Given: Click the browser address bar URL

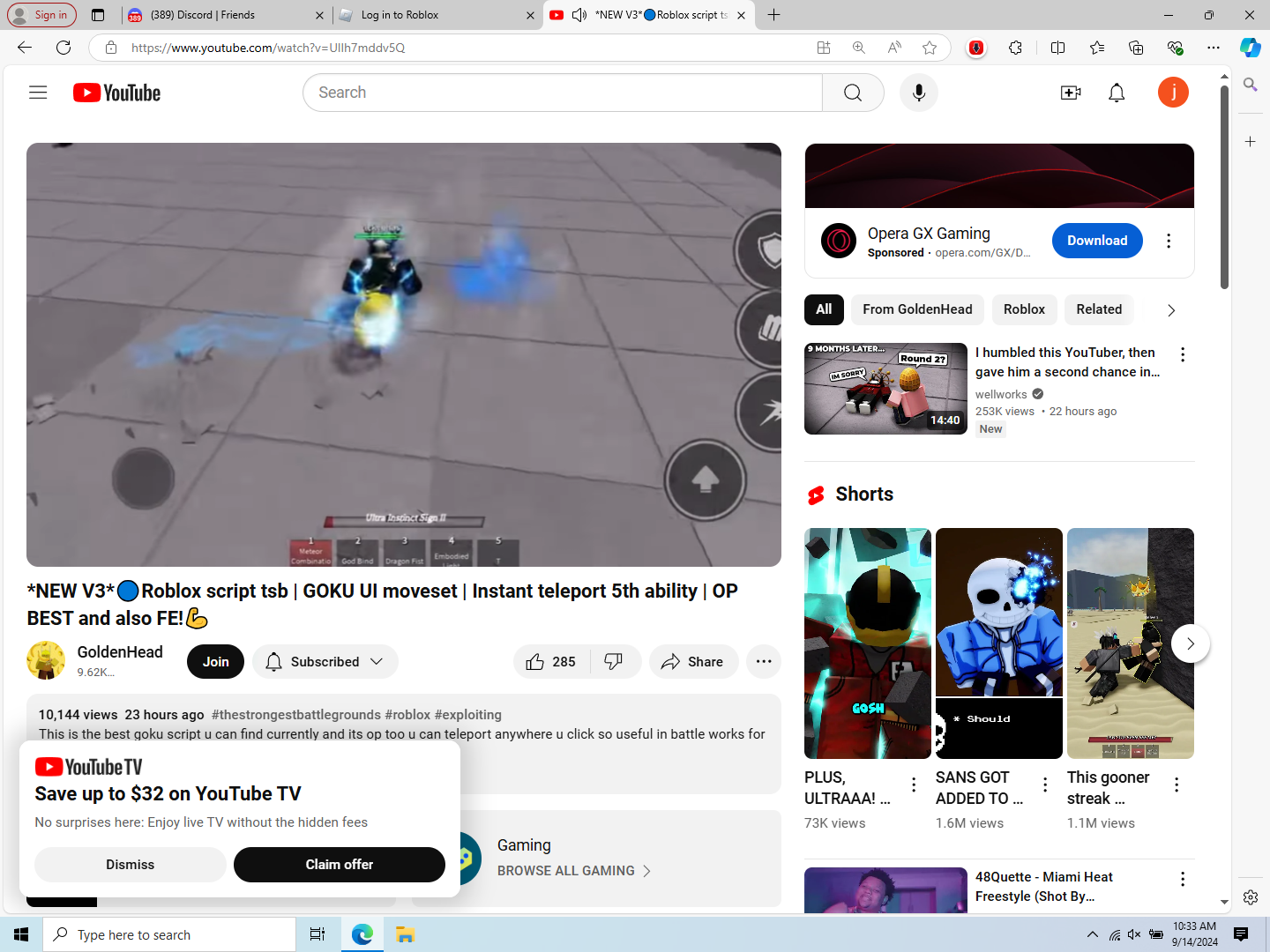Looking at the screenshot, I should (x=268, y=48).
